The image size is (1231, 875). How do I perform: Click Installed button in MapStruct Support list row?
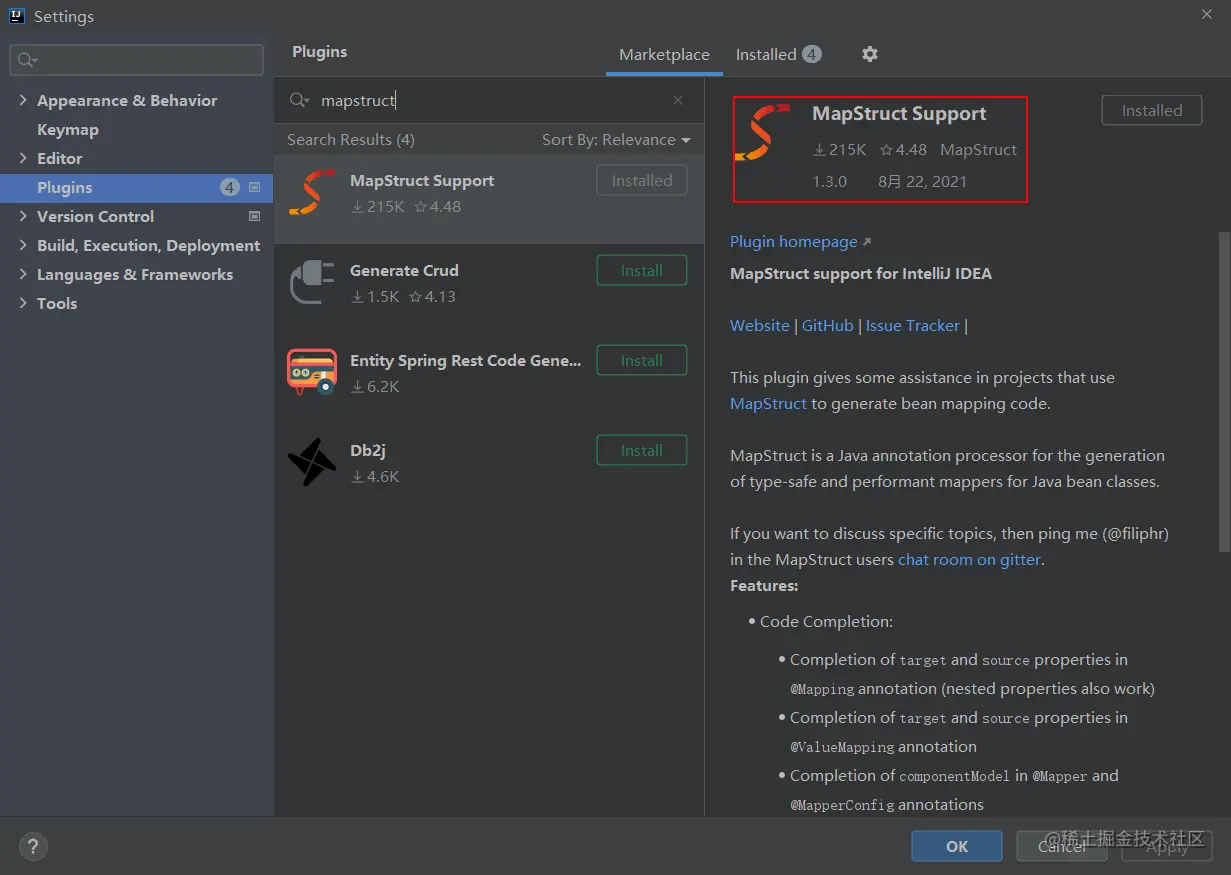(x=642, y=180)
